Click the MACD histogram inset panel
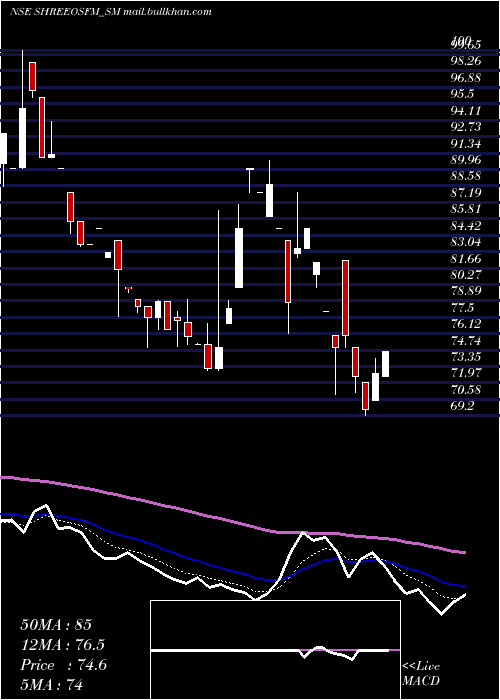This screenshot has width=500, height=700. click(x=275, y=650)
